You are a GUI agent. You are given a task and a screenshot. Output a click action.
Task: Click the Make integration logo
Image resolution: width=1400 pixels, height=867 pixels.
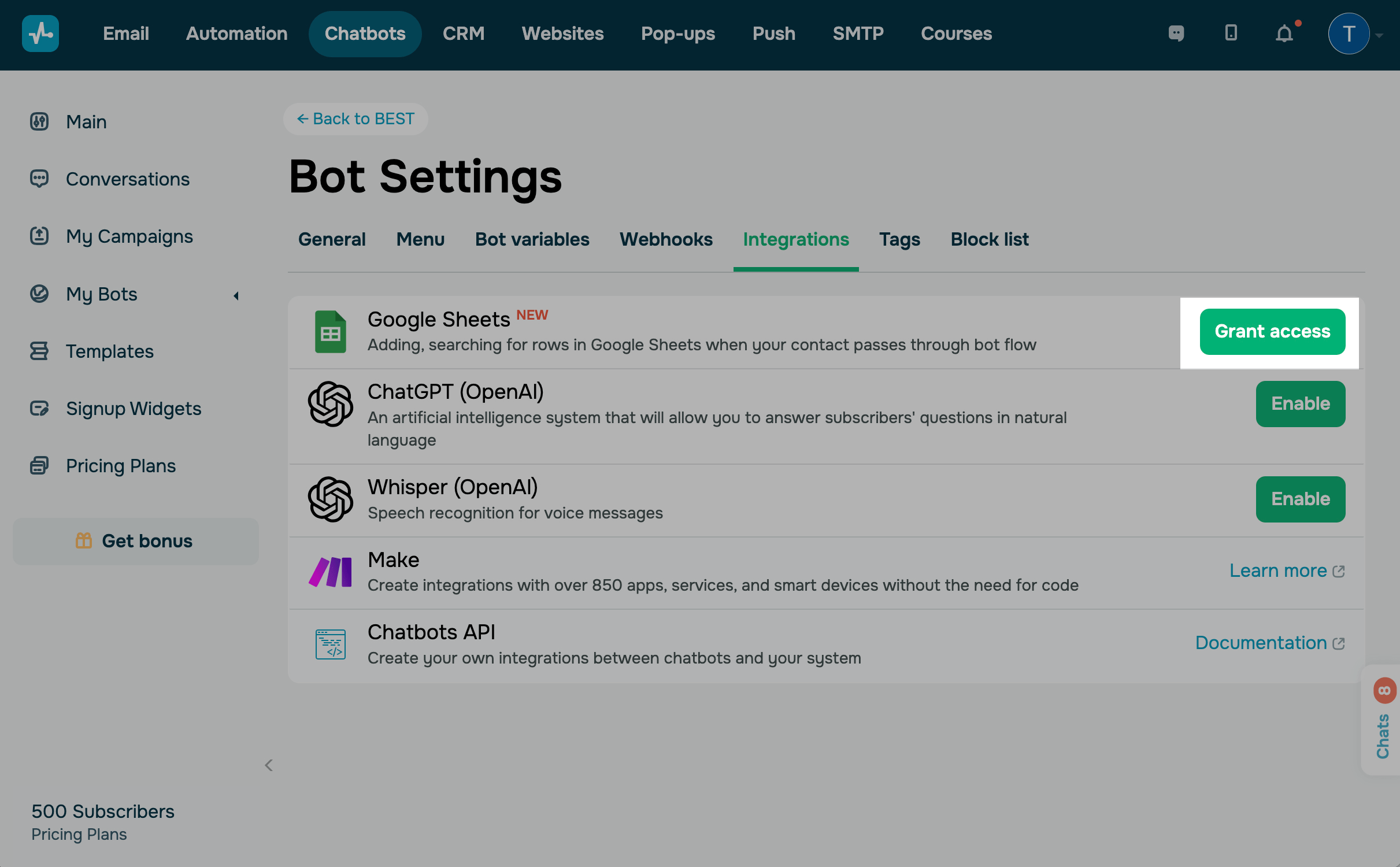[x=330, y=572]
